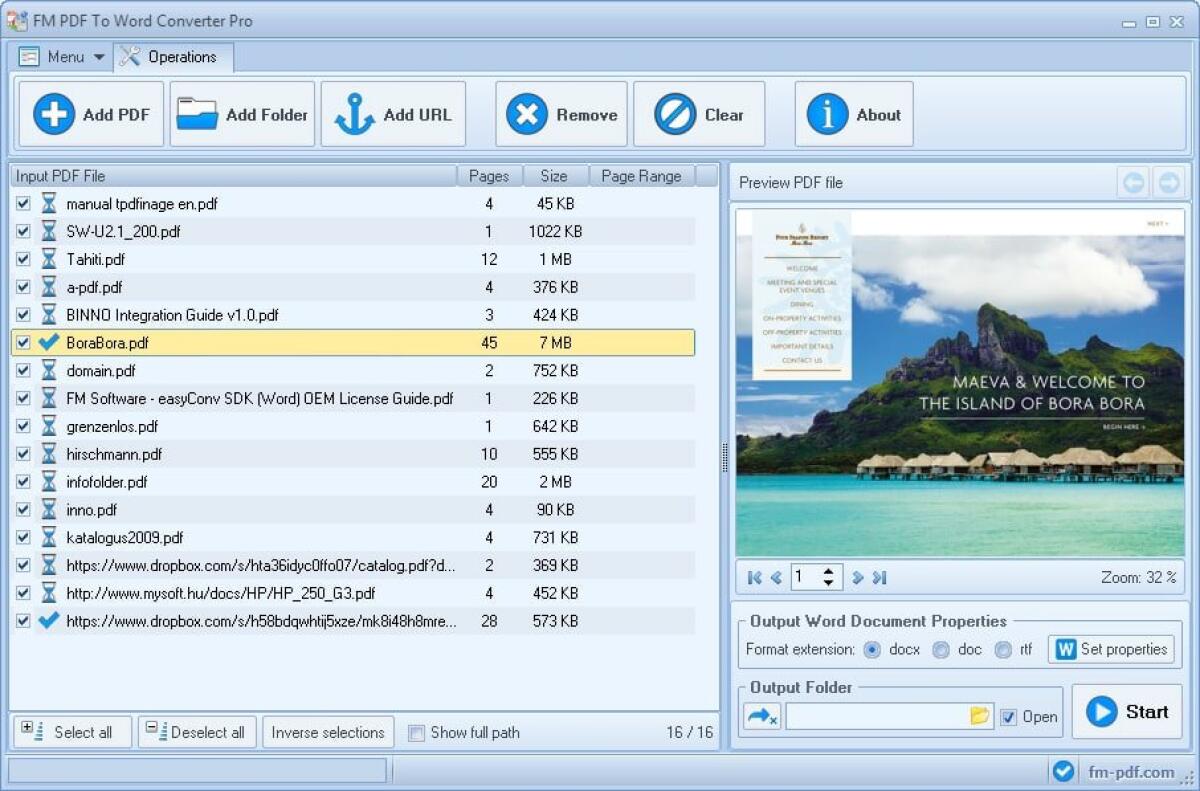Select the rtf format radio button

[x=1003, y=649]
